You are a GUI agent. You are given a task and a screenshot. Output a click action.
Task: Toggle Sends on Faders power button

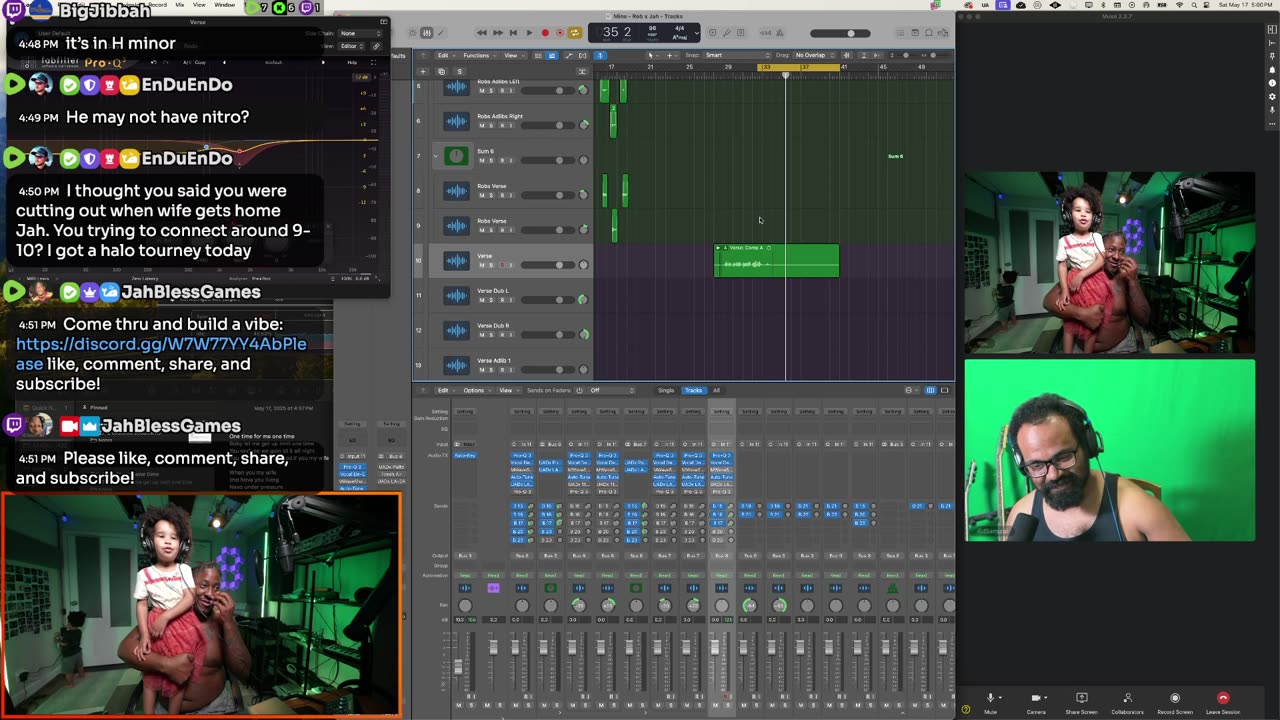pyautogui.click(x=579, y=390)
